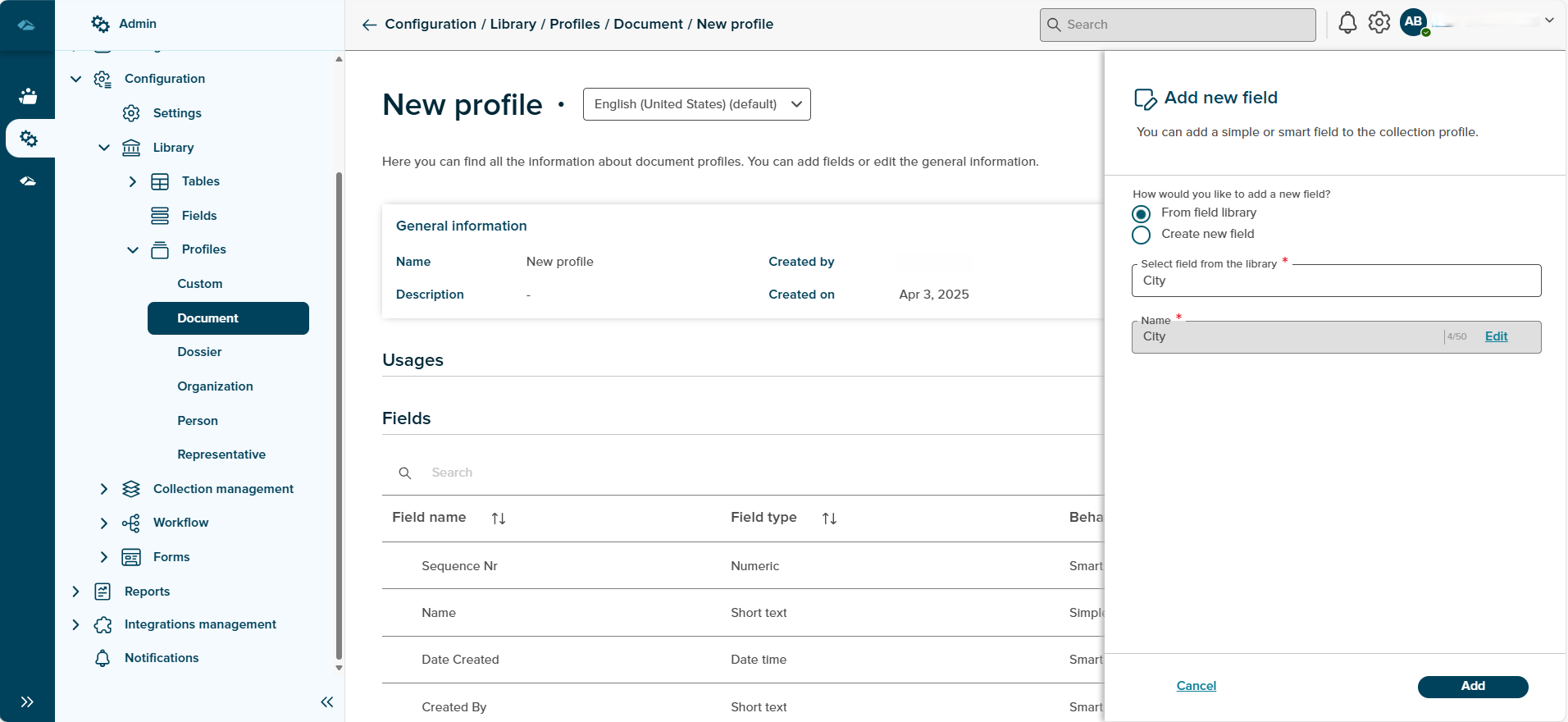Collapse sidebar using double left chevron icon
The image size is (1568, 722).
click(x=326, y=701)
